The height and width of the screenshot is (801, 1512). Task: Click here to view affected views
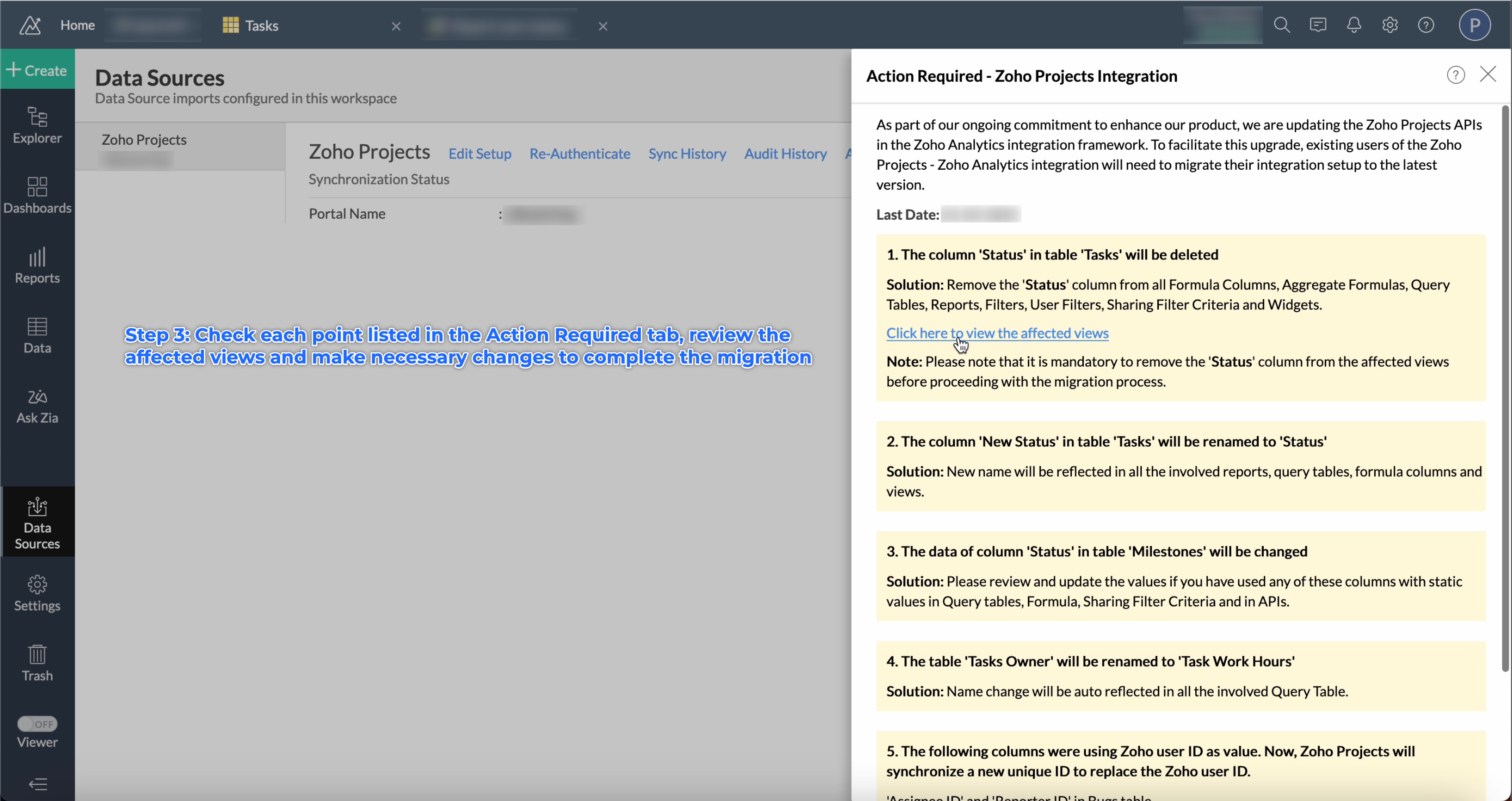click(996, 333)
